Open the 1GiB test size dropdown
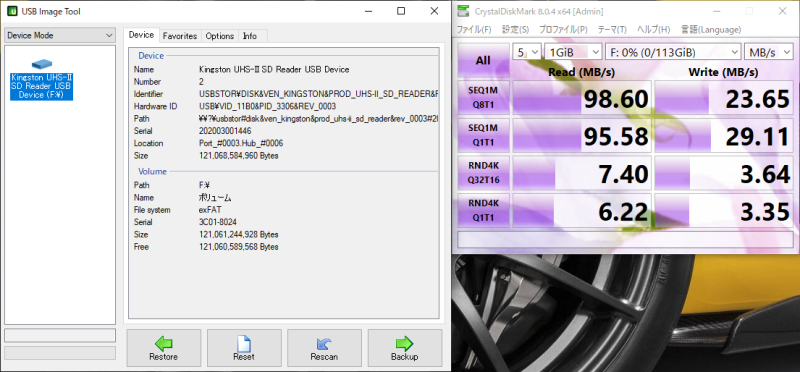Viewport: 800px width, 372px height. coord(573,52)
